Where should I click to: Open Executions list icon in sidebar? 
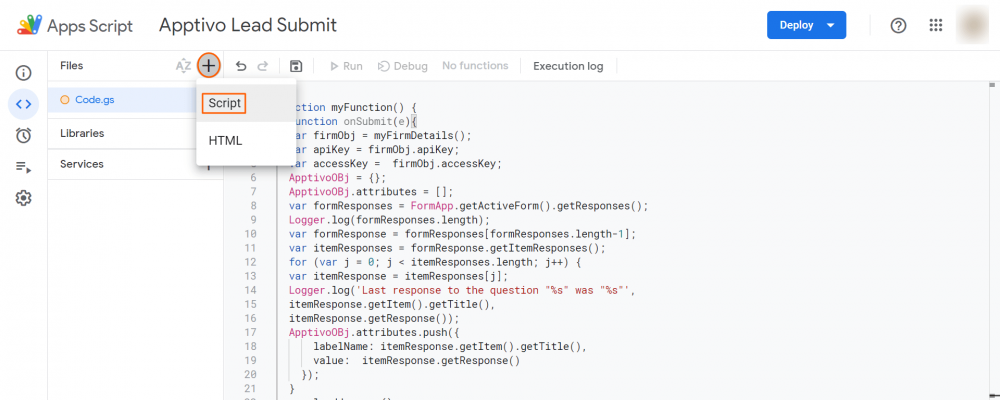click(x=23, y=167)
